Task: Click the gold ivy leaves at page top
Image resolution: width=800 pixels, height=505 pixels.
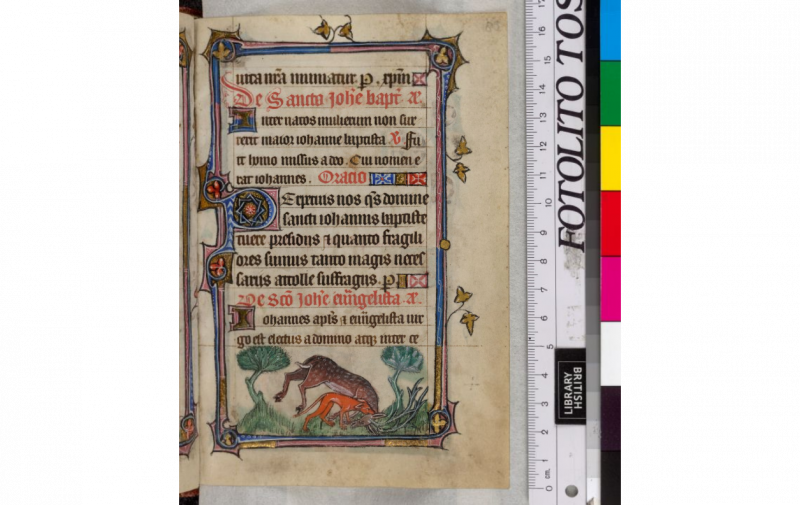Action: click(x=334, y=29)
